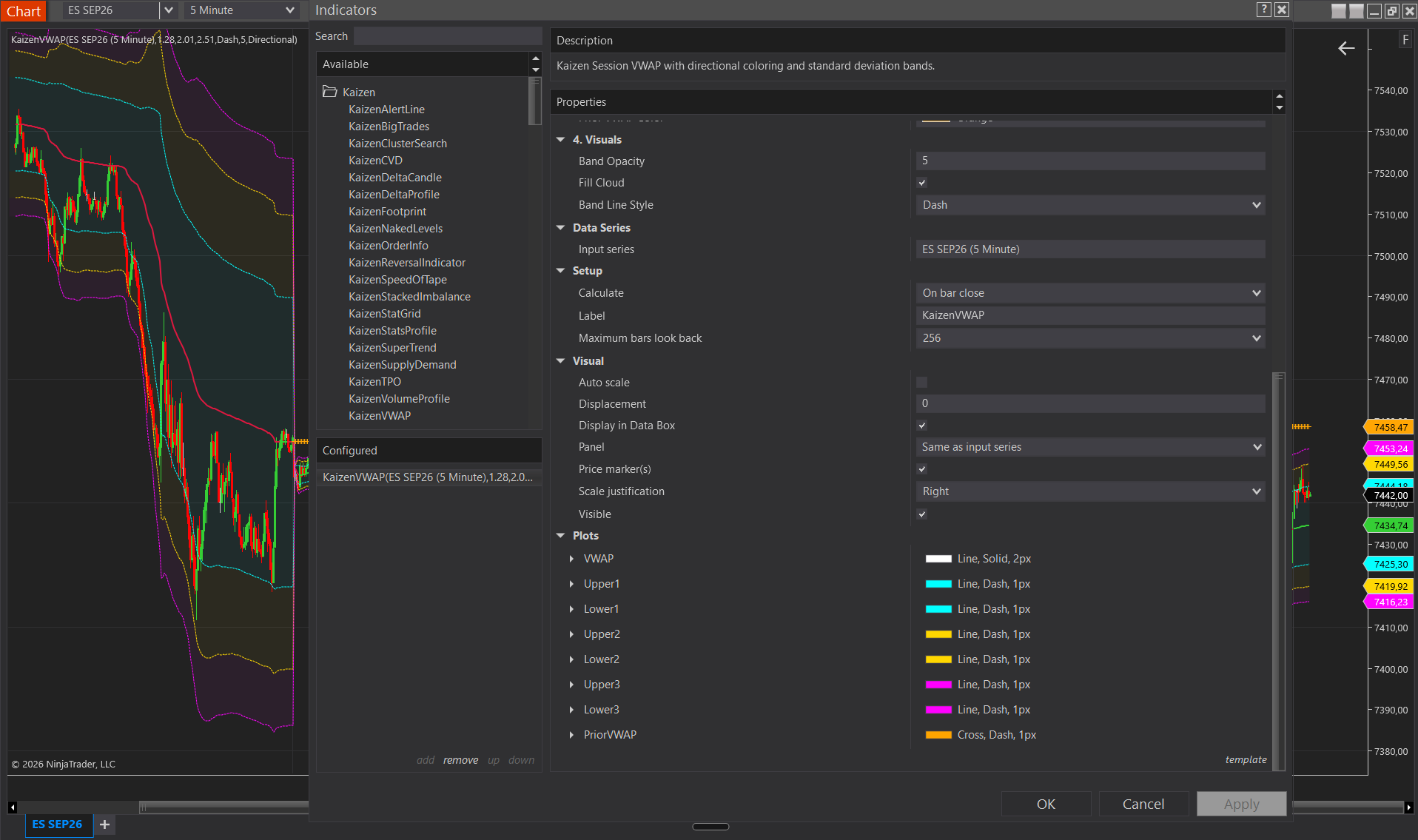
Task: Click the template link
Action: pyautogui.click(x=1246, y=759)
